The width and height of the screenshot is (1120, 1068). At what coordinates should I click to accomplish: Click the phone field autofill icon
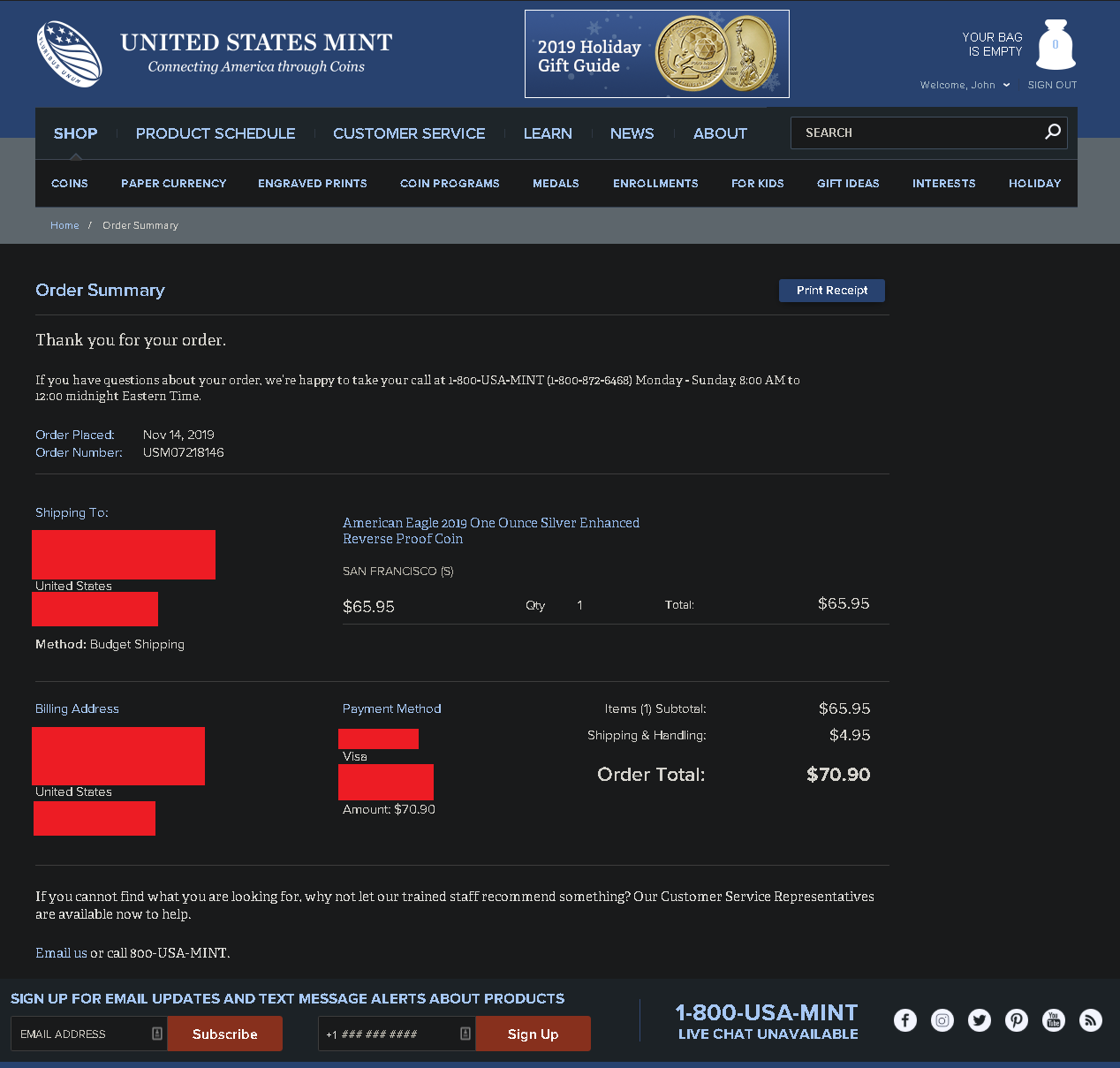pyautogui.click(x=465, y=1034)
